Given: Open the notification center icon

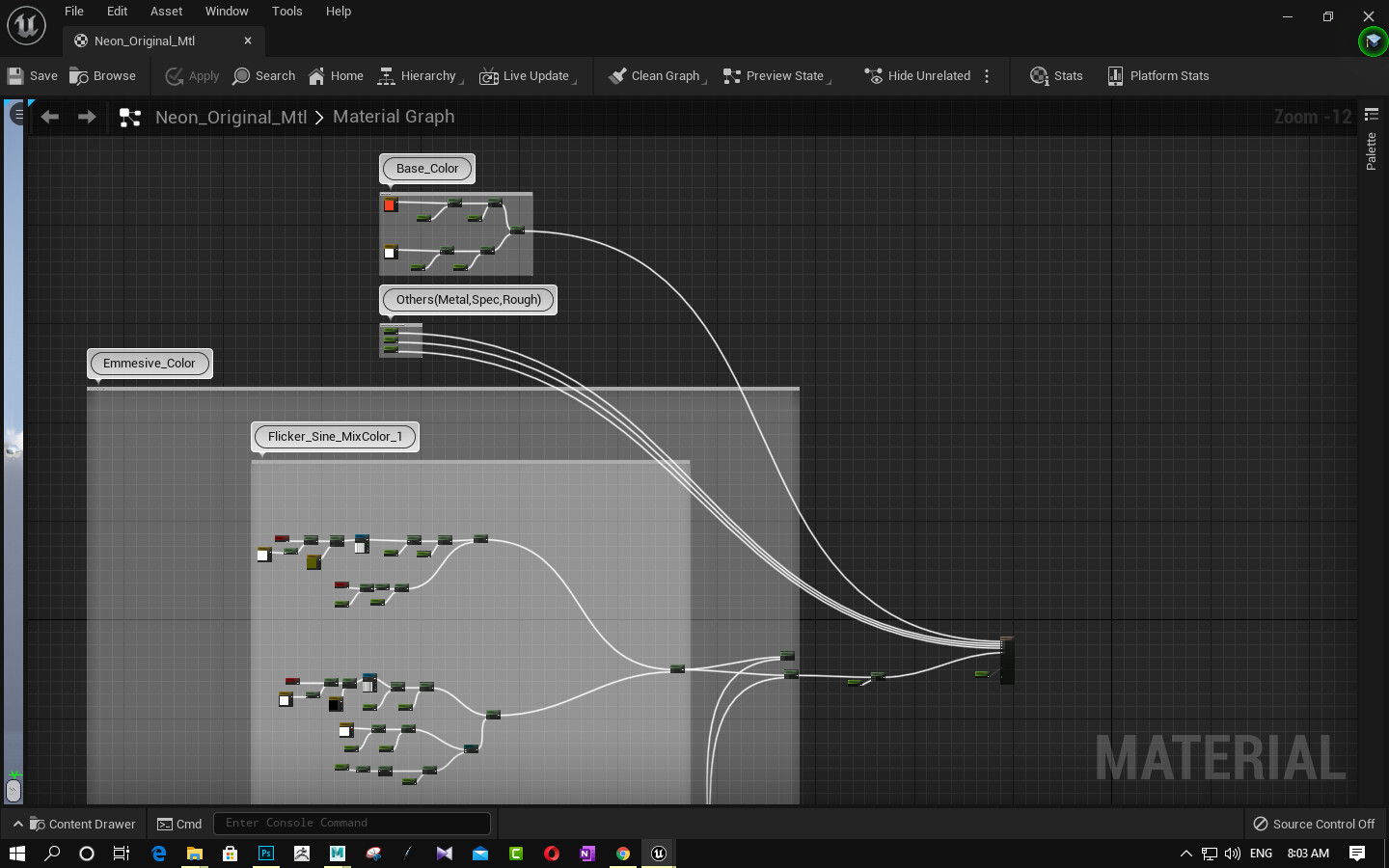Looking at the screenshot, I should 1357,853.
